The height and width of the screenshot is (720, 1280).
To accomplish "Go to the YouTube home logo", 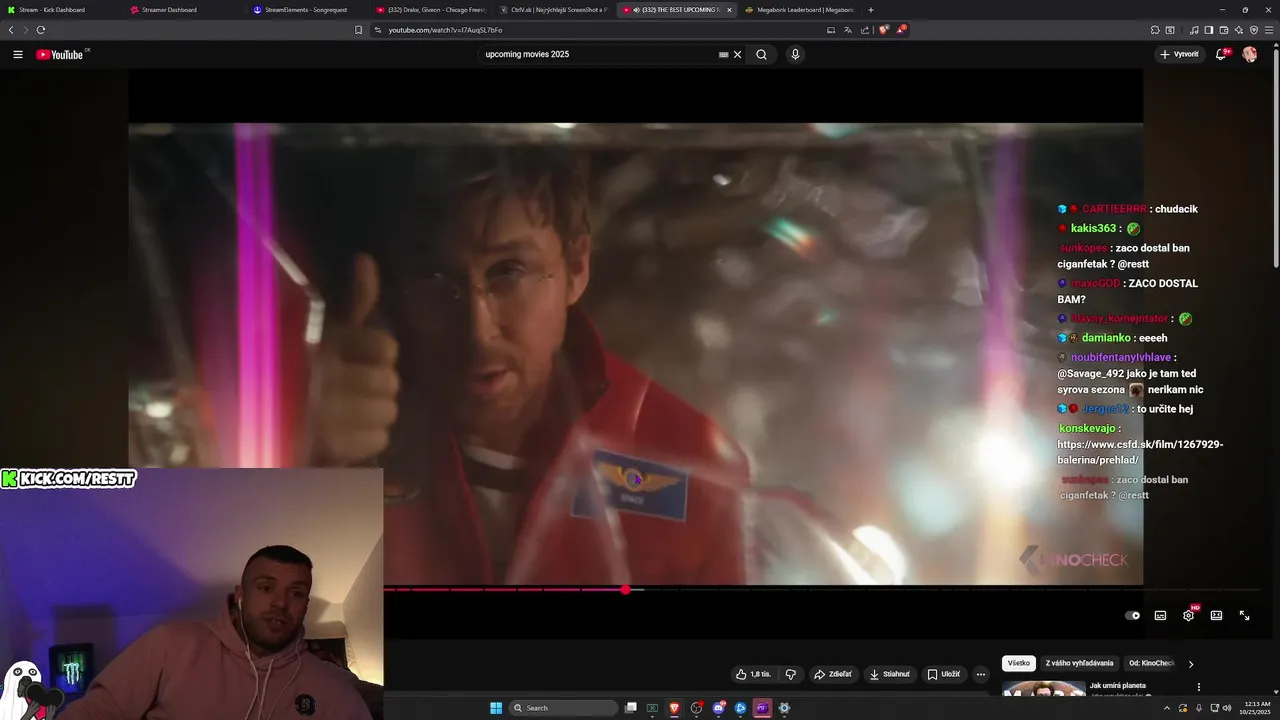I will pos(60,55).
